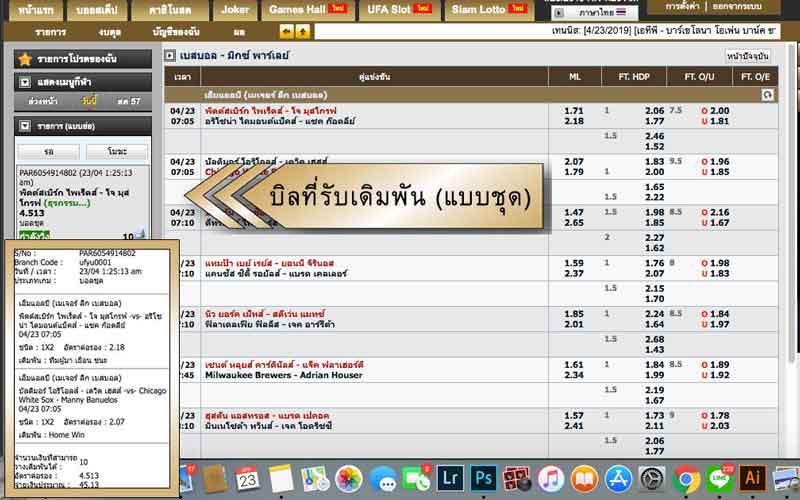Launch Photoshop from the dock
This screenshot has width=800, height=500.
[483, 479]
